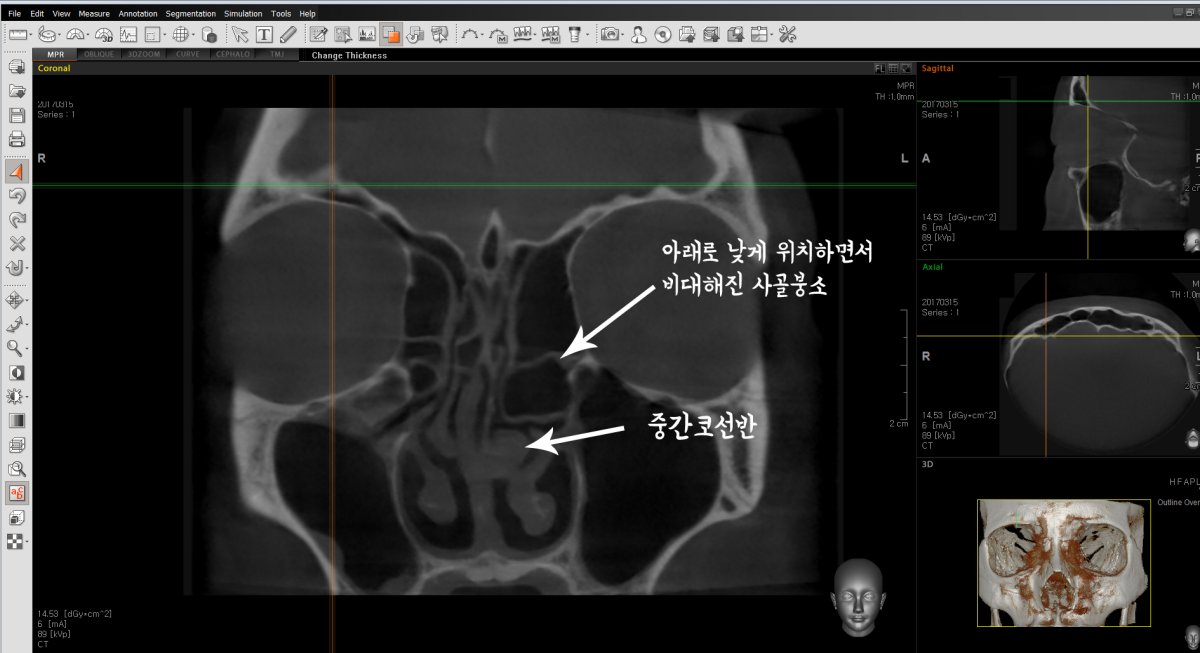This screenshot has height=653, width=1200.
Task: Click the Undo arrow in sidebar
Action: 16,195
